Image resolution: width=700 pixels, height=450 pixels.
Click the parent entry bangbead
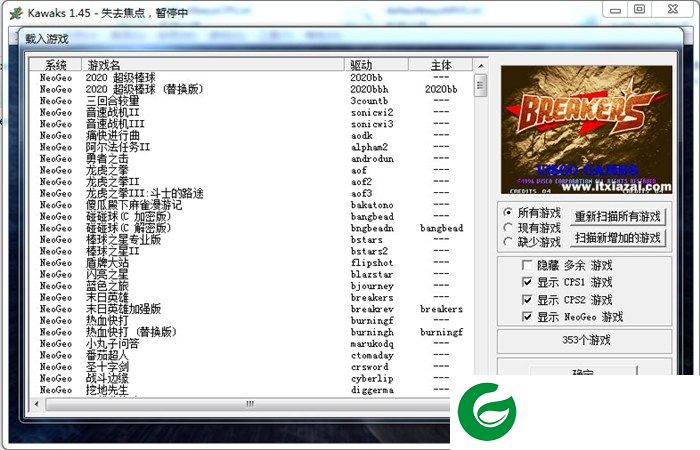[442, 228]
